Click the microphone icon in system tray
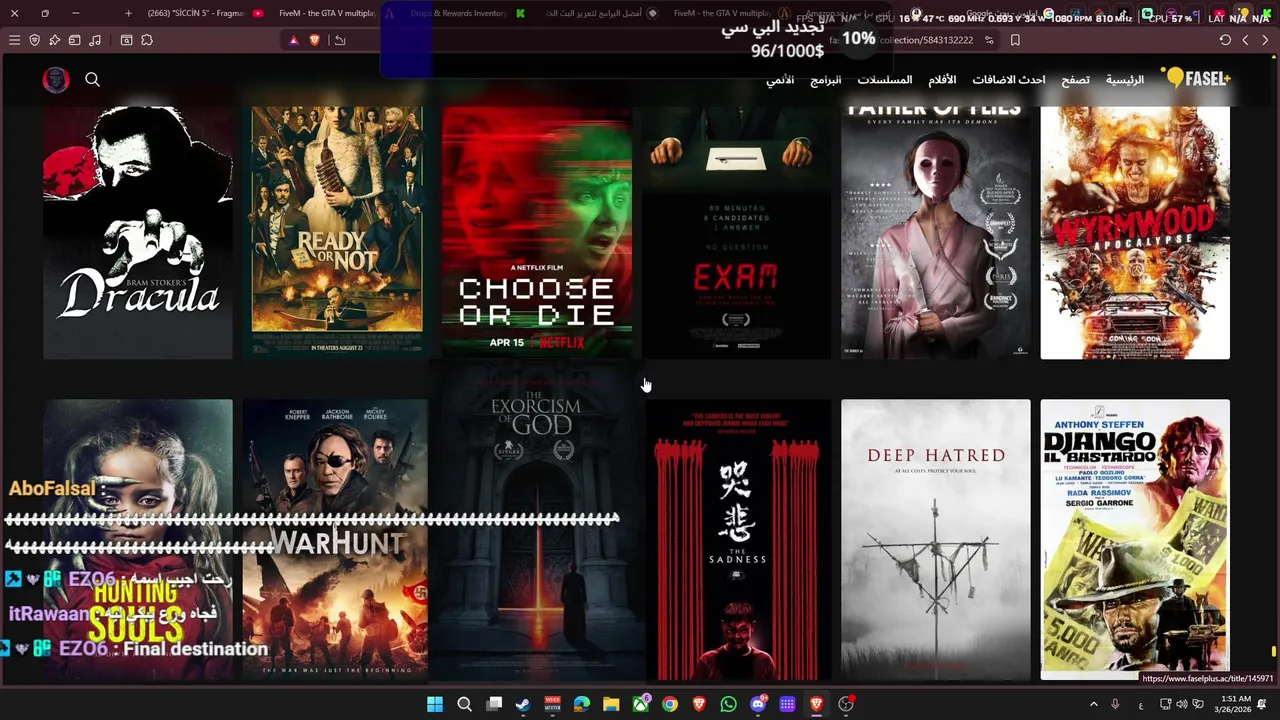 coord(1115,704)
